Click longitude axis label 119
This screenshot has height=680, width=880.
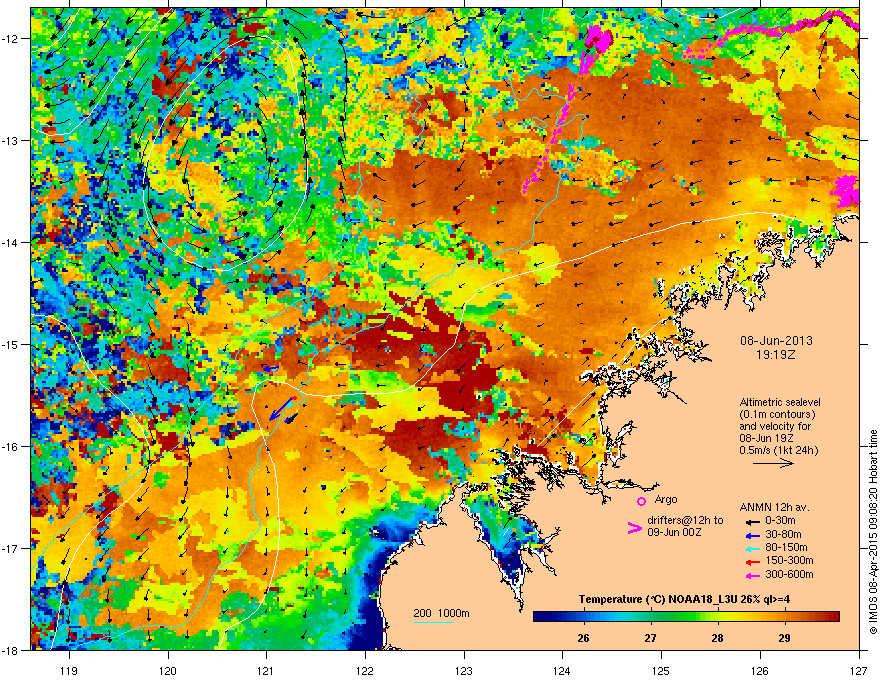pyautogui.click(x=69, y=670)
